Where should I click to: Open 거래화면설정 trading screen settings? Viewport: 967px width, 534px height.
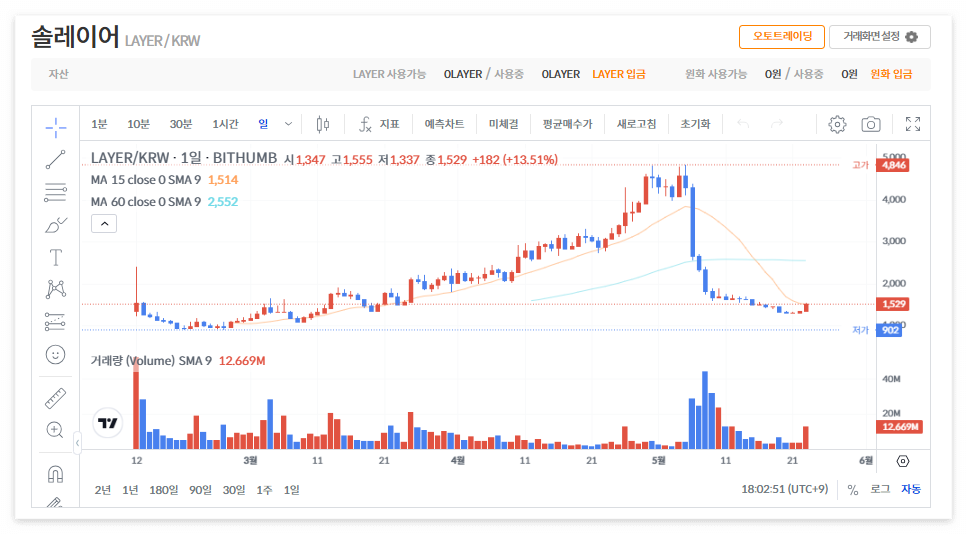click(880, 37)
